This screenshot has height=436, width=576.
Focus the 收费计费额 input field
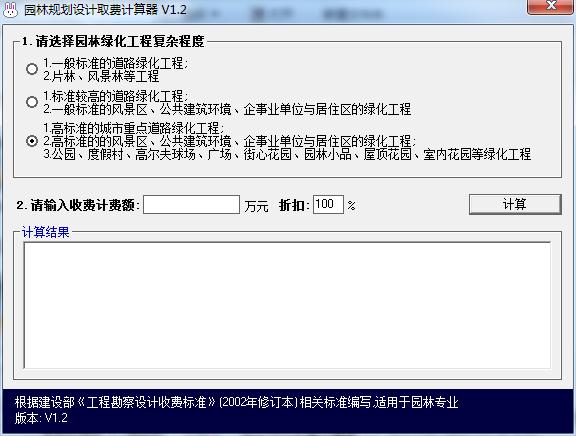pyautogui.click(x=191, y=205)
